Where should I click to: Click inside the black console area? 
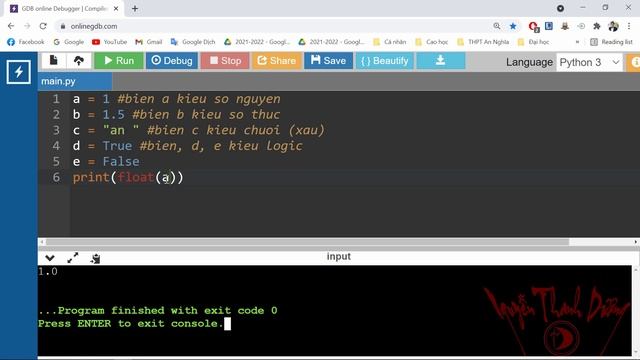tap(335, 310)
